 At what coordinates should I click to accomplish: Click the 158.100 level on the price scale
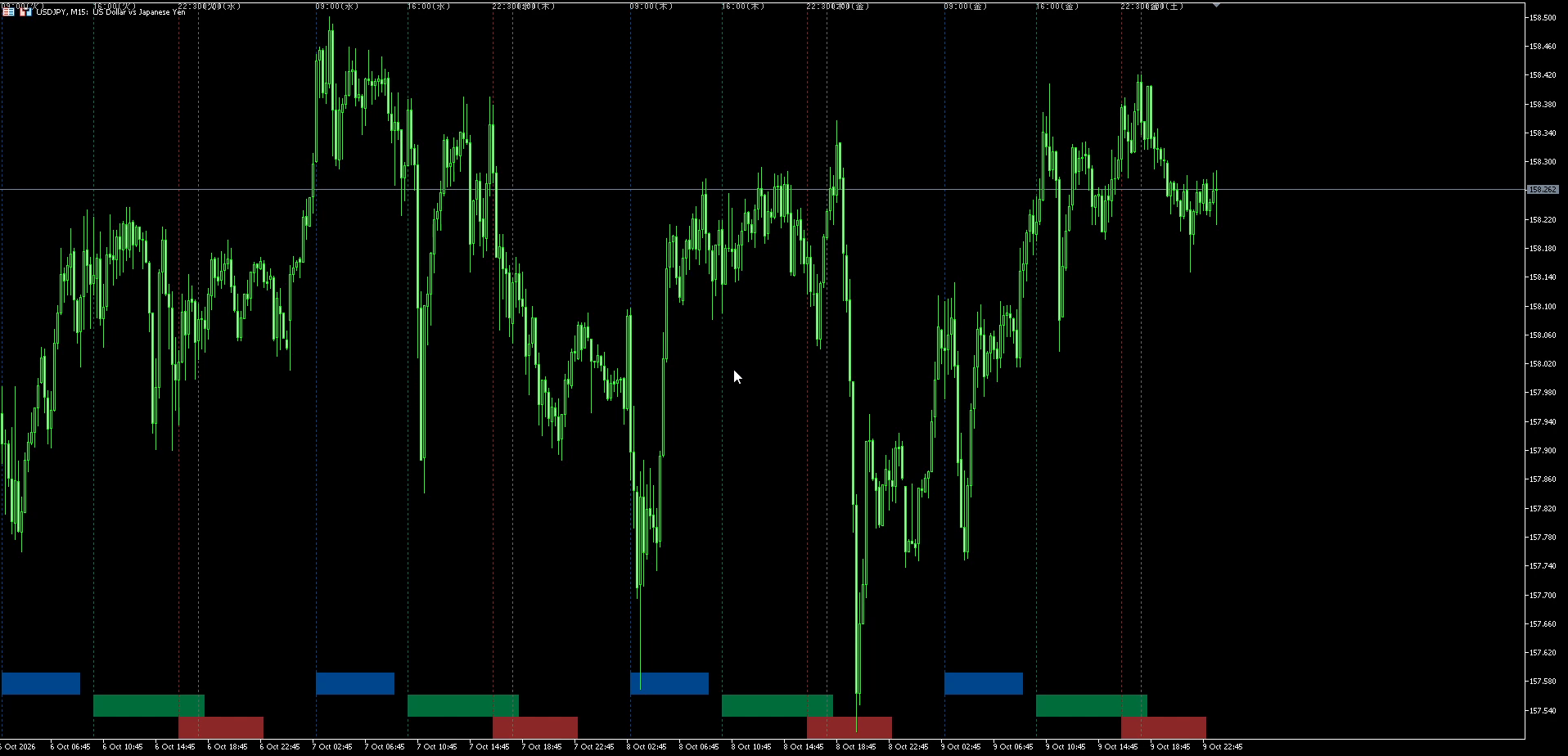click(x=1543, y=307)
